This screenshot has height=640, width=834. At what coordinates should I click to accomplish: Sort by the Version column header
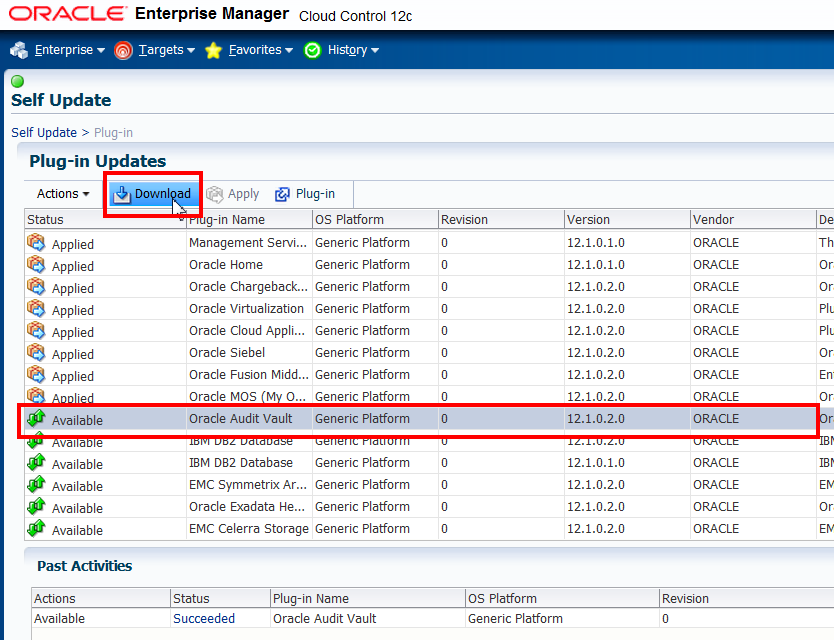pos(627,220)
